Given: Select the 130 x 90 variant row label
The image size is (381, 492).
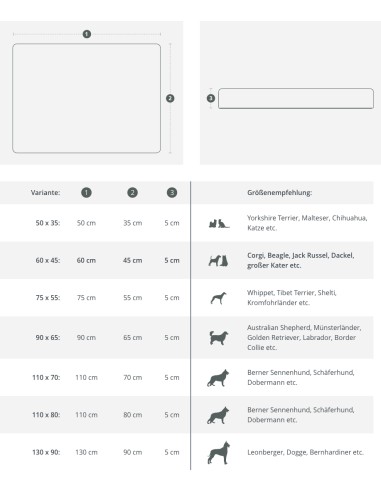Looking at the screenshot, I should (46, 452).
